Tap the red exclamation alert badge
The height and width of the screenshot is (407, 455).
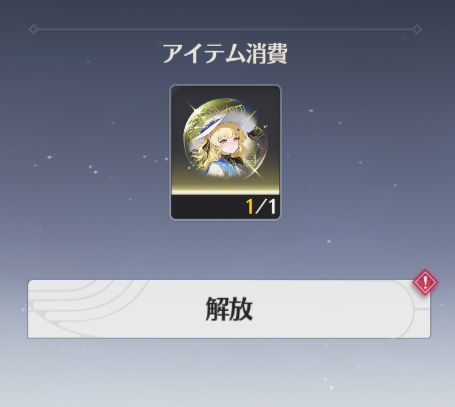point(425,282)
